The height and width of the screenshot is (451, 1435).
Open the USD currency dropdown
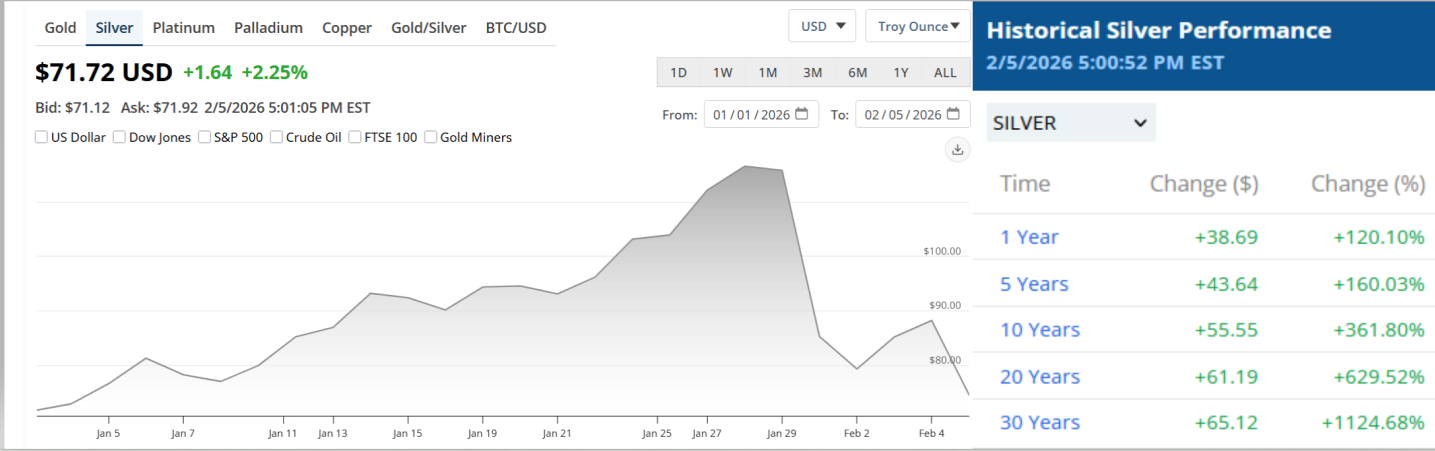click(x=822, y=27)
